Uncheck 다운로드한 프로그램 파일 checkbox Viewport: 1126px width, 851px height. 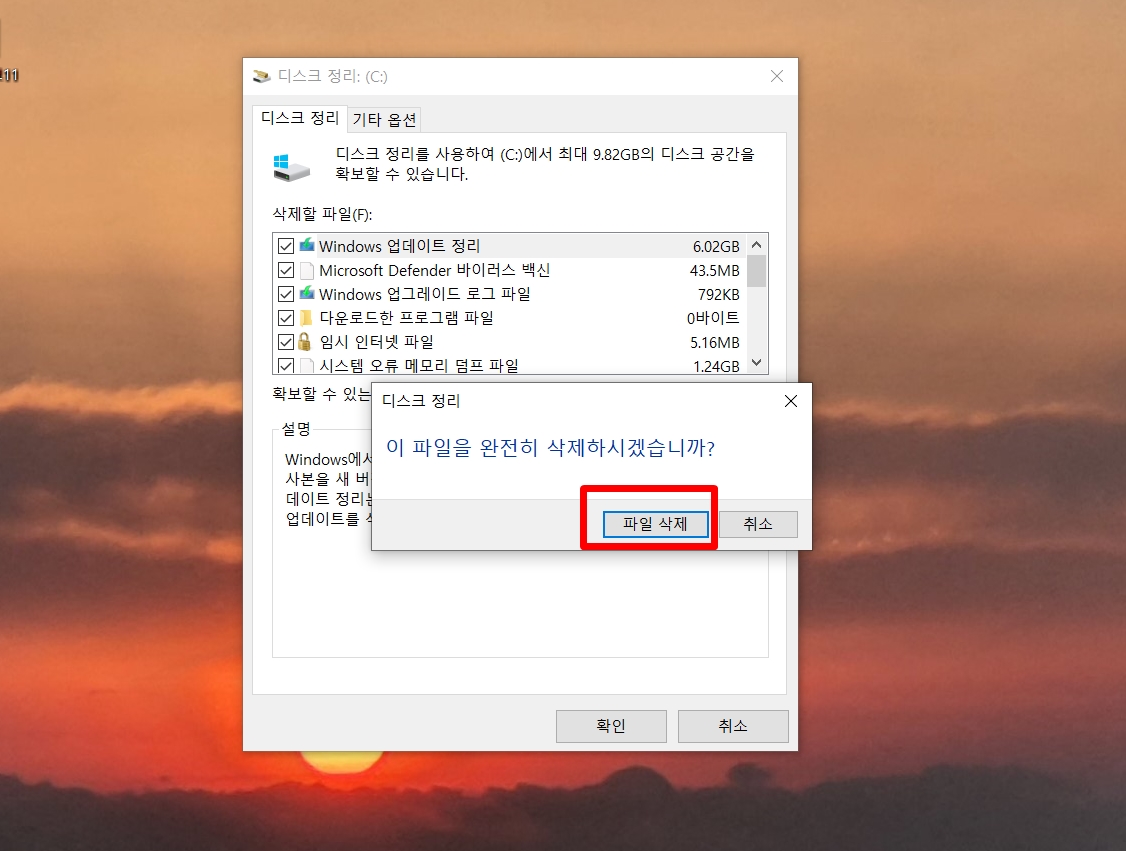tap(286, 318)
